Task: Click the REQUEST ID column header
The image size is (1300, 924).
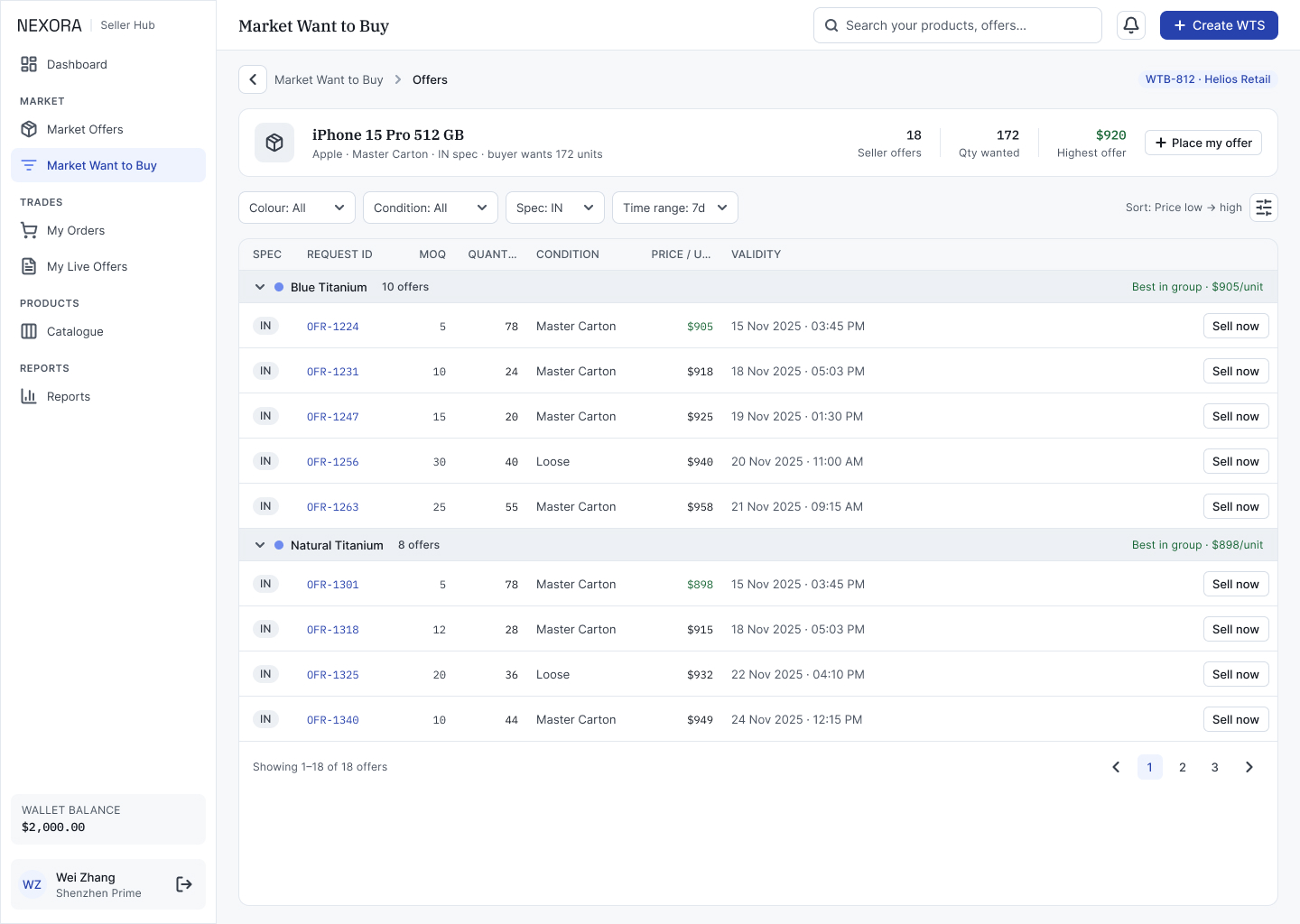Action: [x=339, y=254]
